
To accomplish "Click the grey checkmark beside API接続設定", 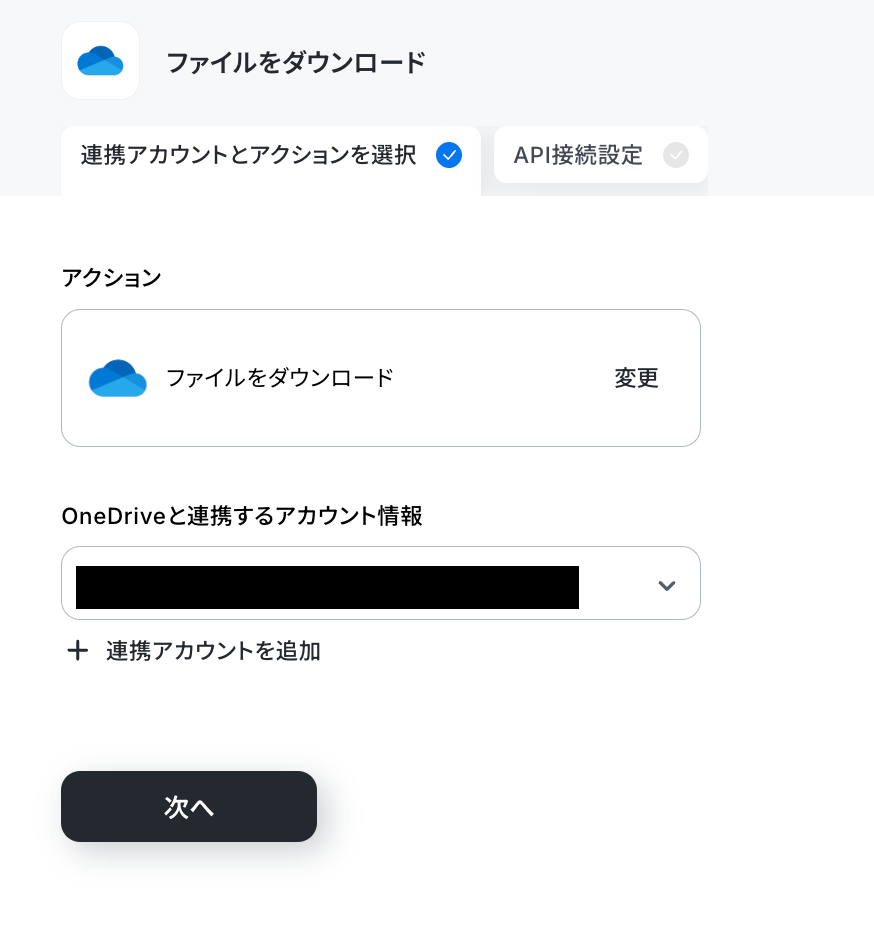I will (676, 155).
